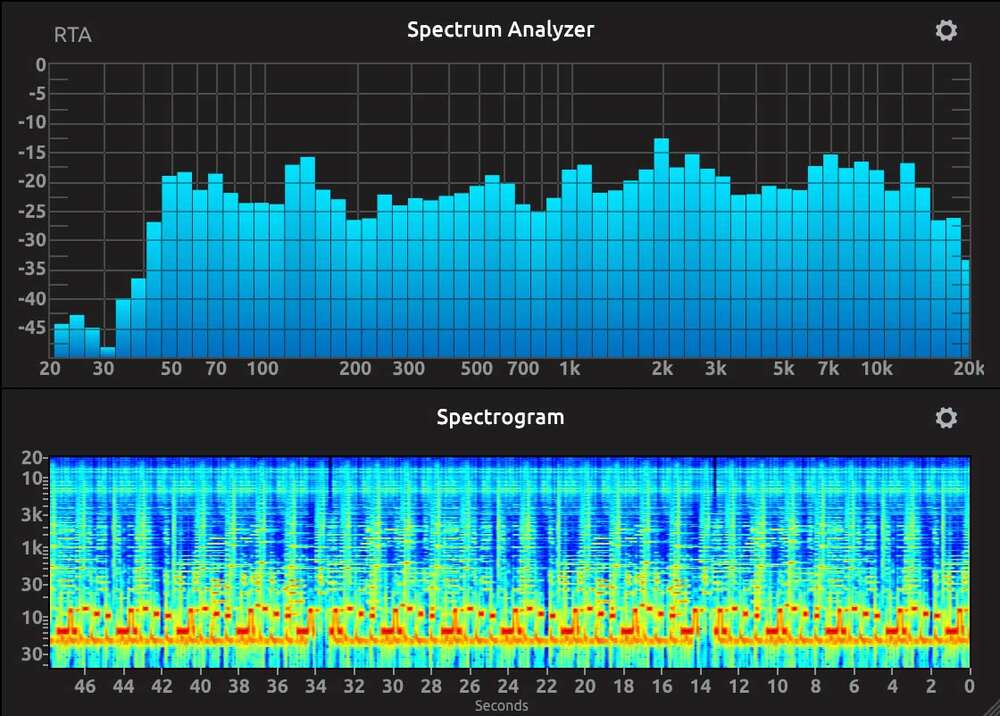Select the 1k frequency axis label
Screen dimensions: 1000x716
571,368
